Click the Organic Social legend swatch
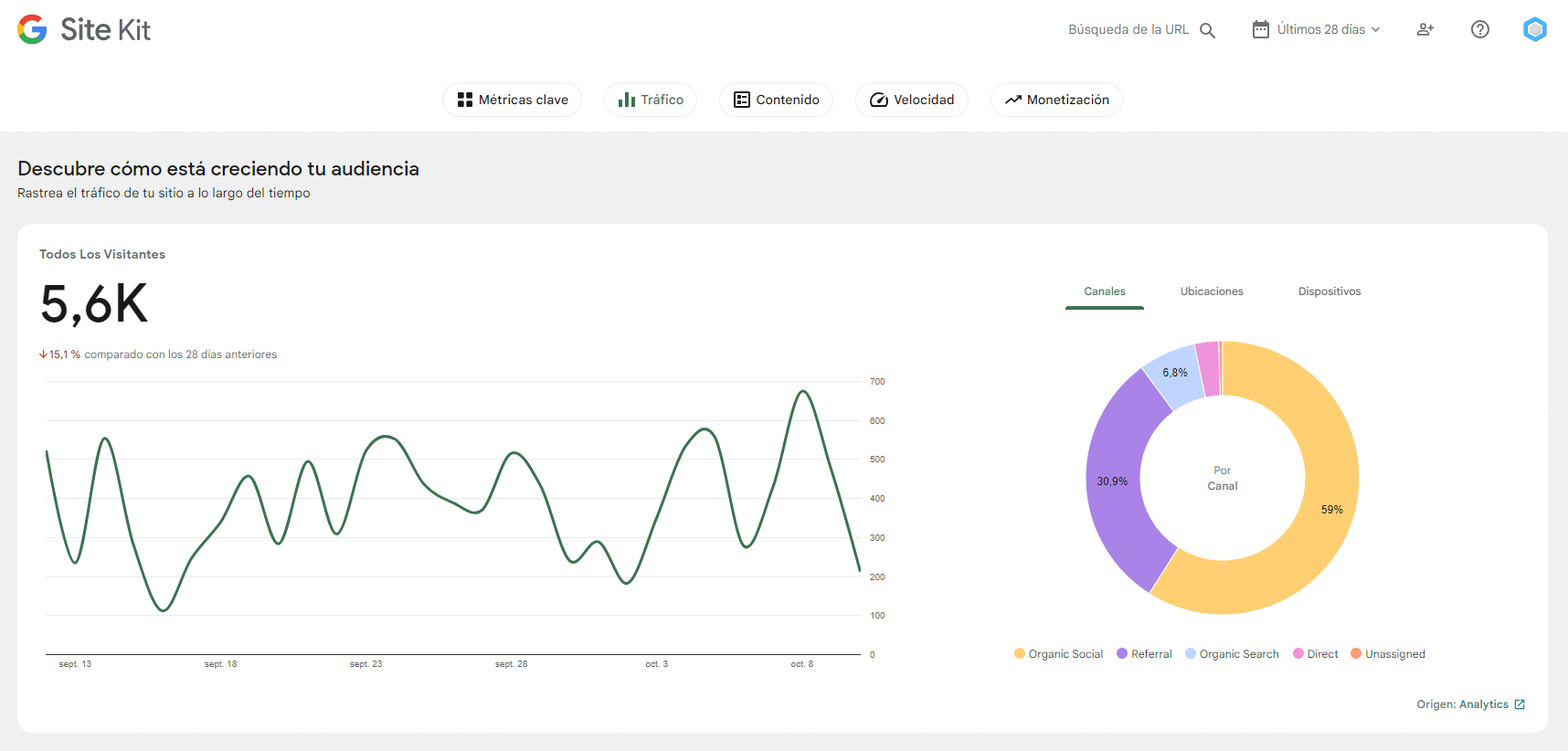This screenshot has height=751, width=1568. click(1020, 654)
